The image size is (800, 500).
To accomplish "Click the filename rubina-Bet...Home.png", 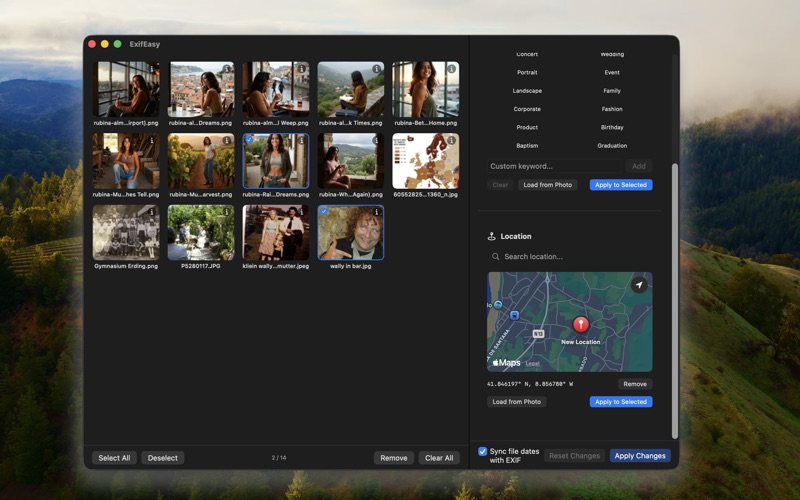I will tap(426, 123).
